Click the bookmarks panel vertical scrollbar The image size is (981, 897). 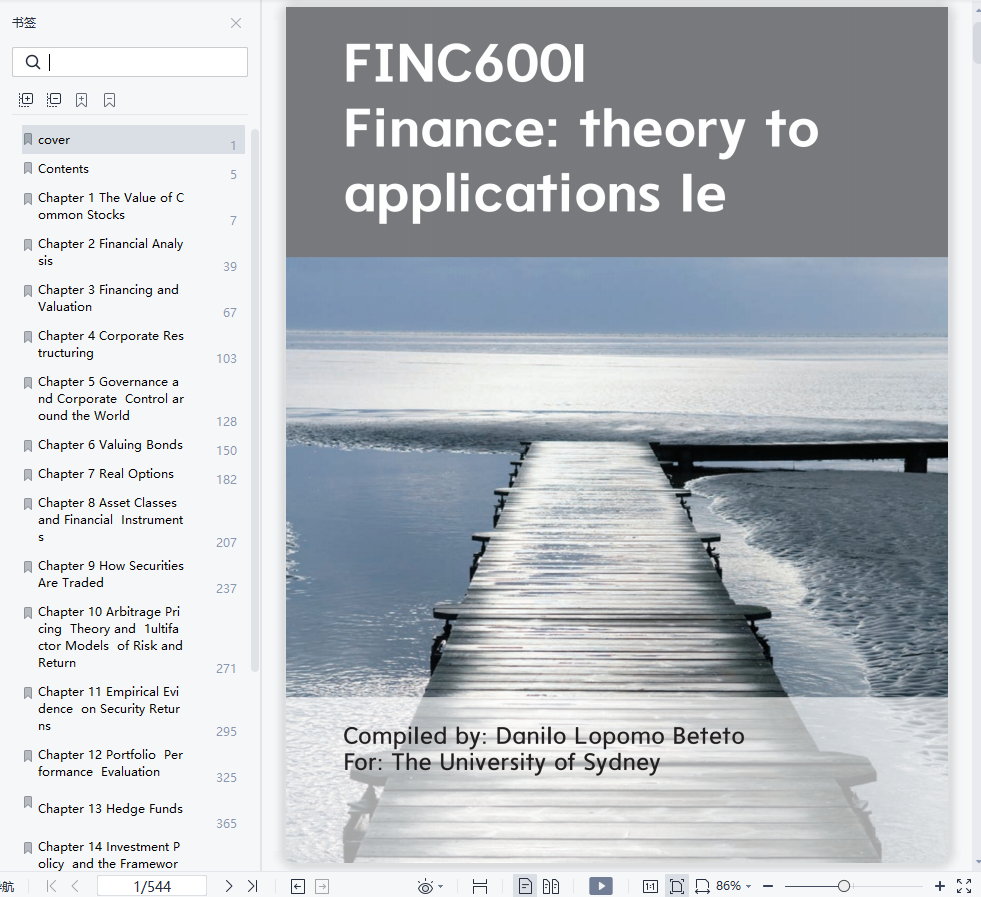point(255,400)
